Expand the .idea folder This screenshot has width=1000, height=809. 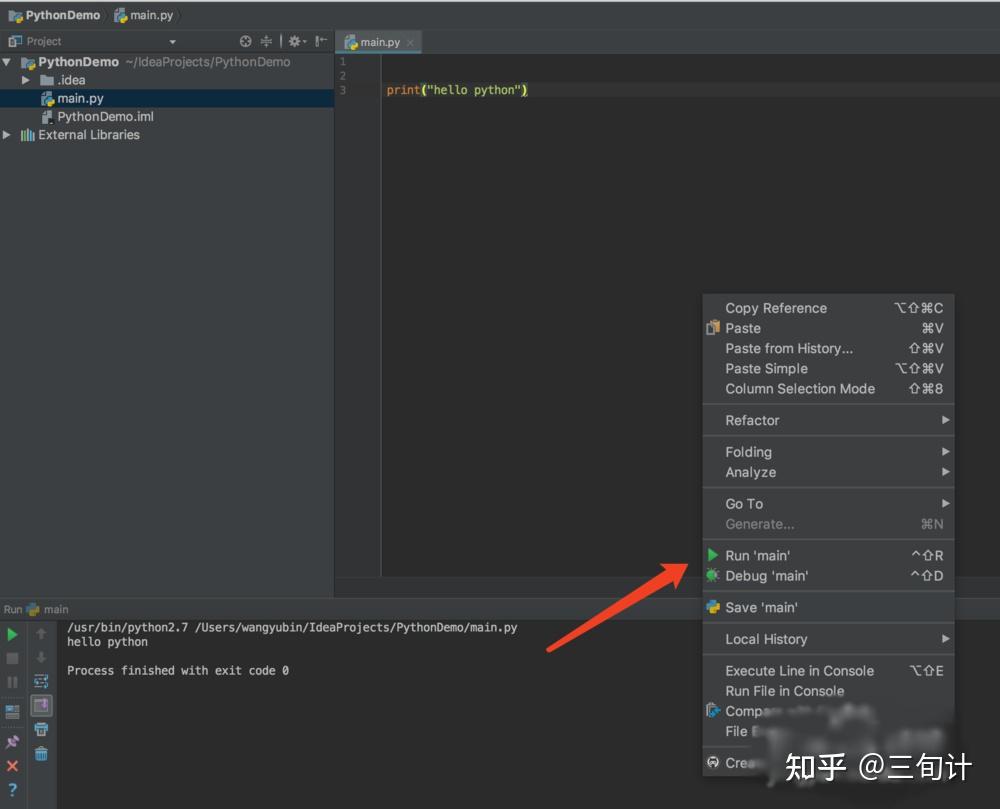pyautogui.click(x=26, y=79)
